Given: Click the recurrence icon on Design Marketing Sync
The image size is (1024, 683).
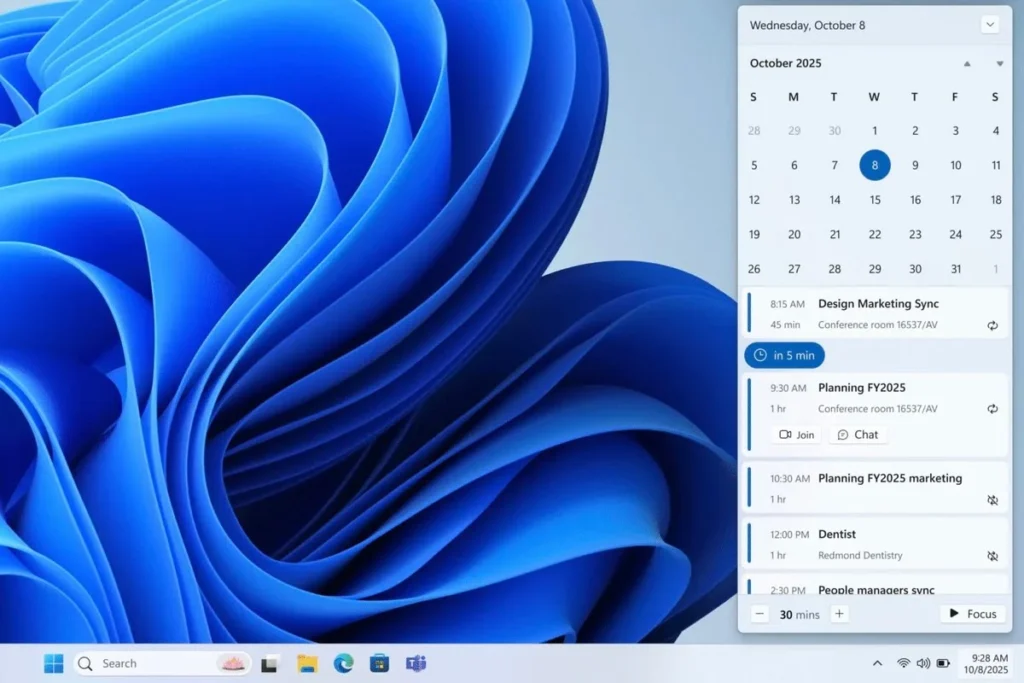Looking at the screenshot, I should pos(992,325).
